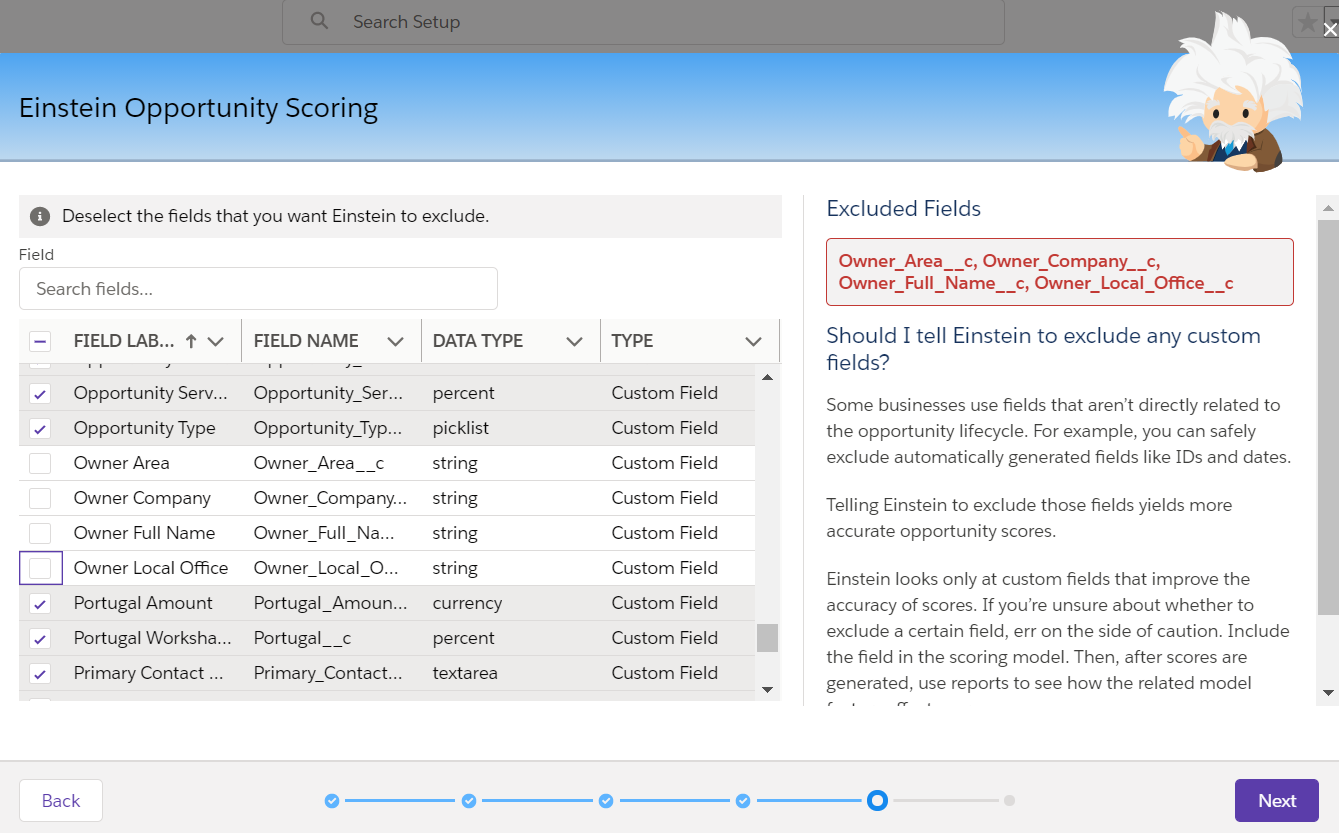Image resolution: width=1339 pixels, height=833 pixels.
Task: Click the Portugal__c field name cell
Action: click(302, 638)
